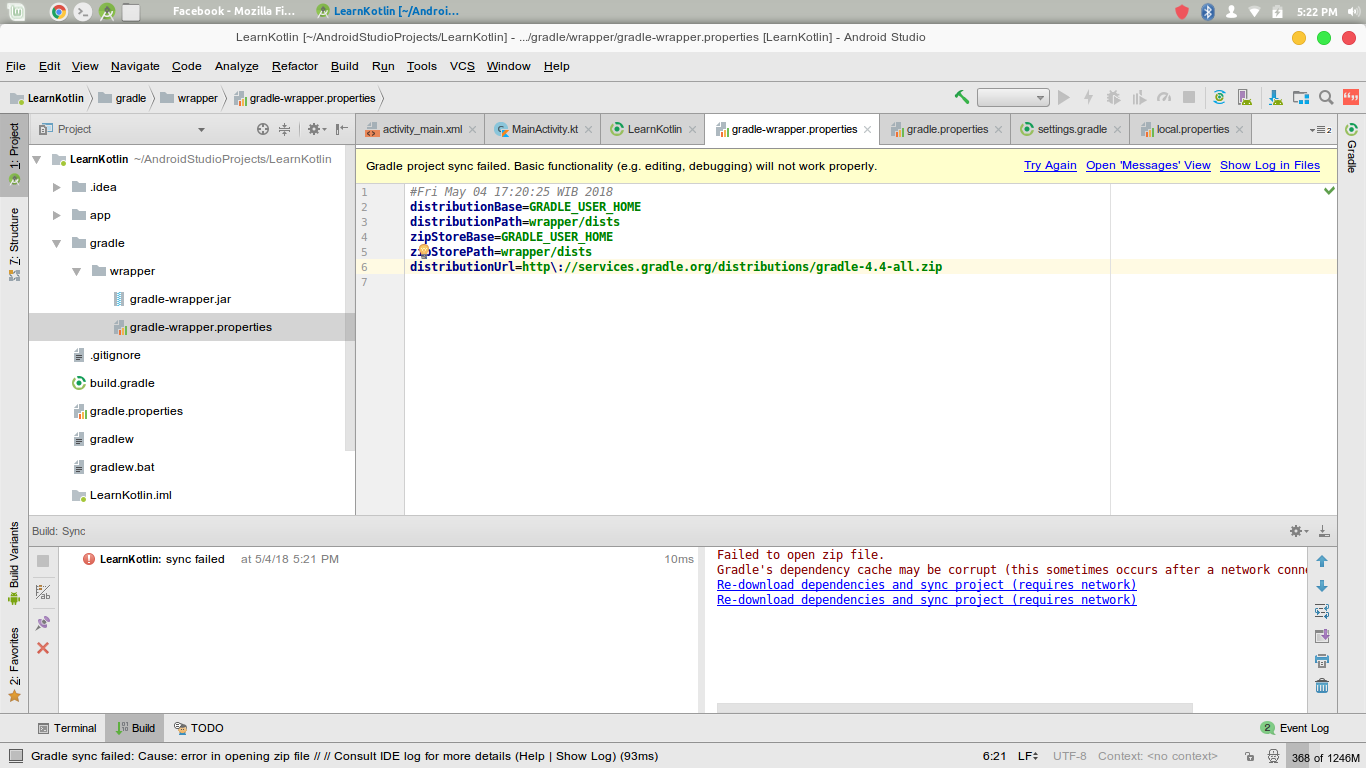The height and width of the screenshot is (768, 1366).
Task: Open Project Structure icon in toolbar
Action: tap(1301, 97)
